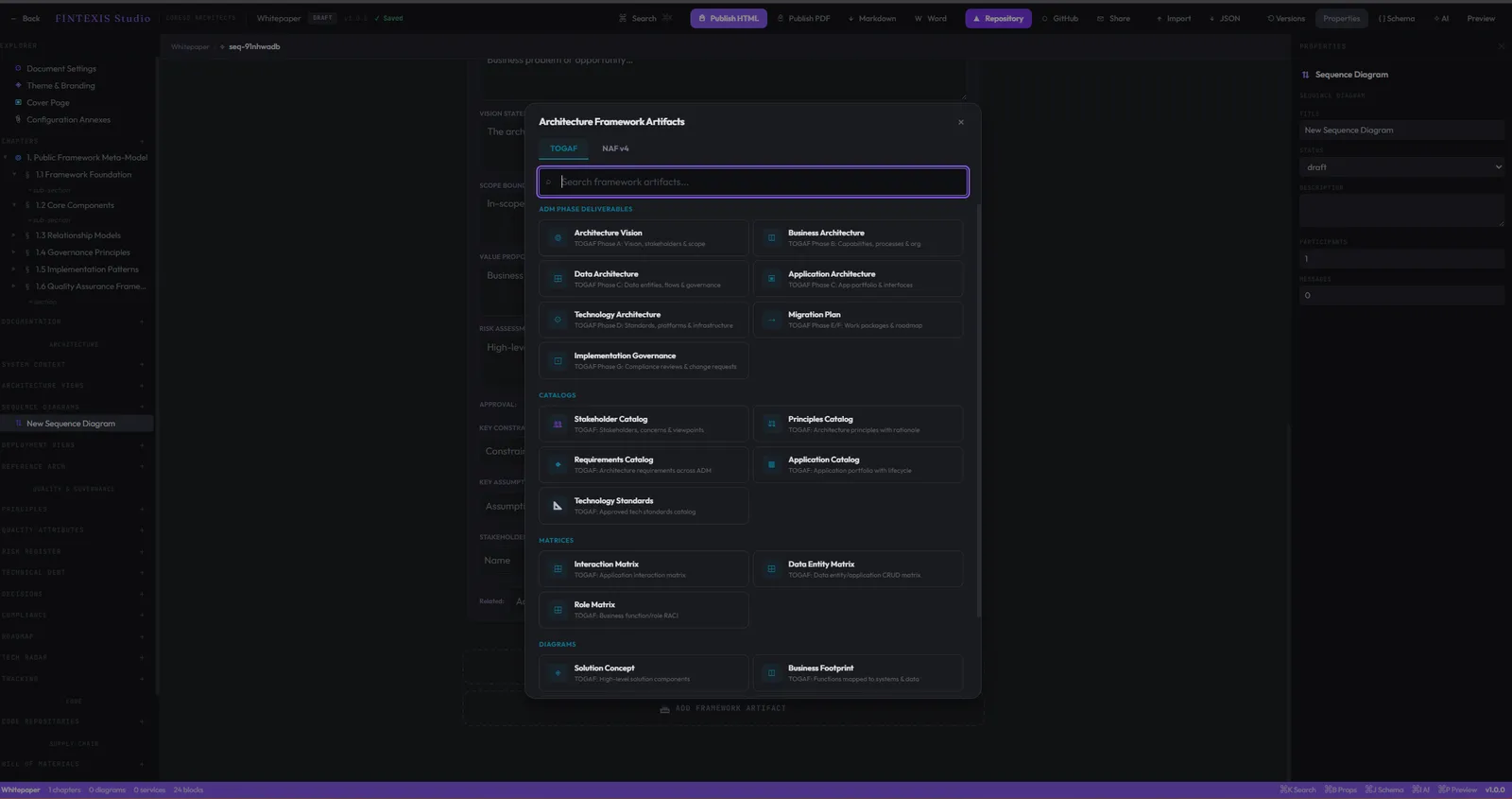Select the 1.6 Quality Assurance Frame... item

click(x=91, y=287)
